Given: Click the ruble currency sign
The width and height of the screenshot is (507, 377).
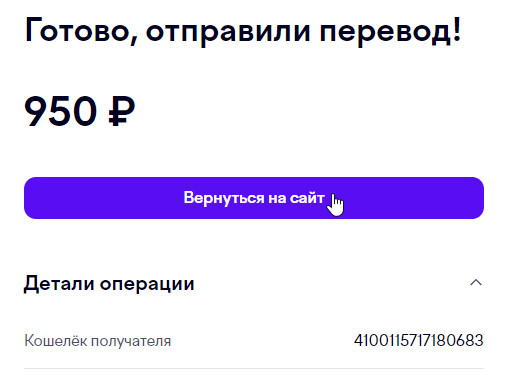Looking at the screenshot, I should point(122,111).
